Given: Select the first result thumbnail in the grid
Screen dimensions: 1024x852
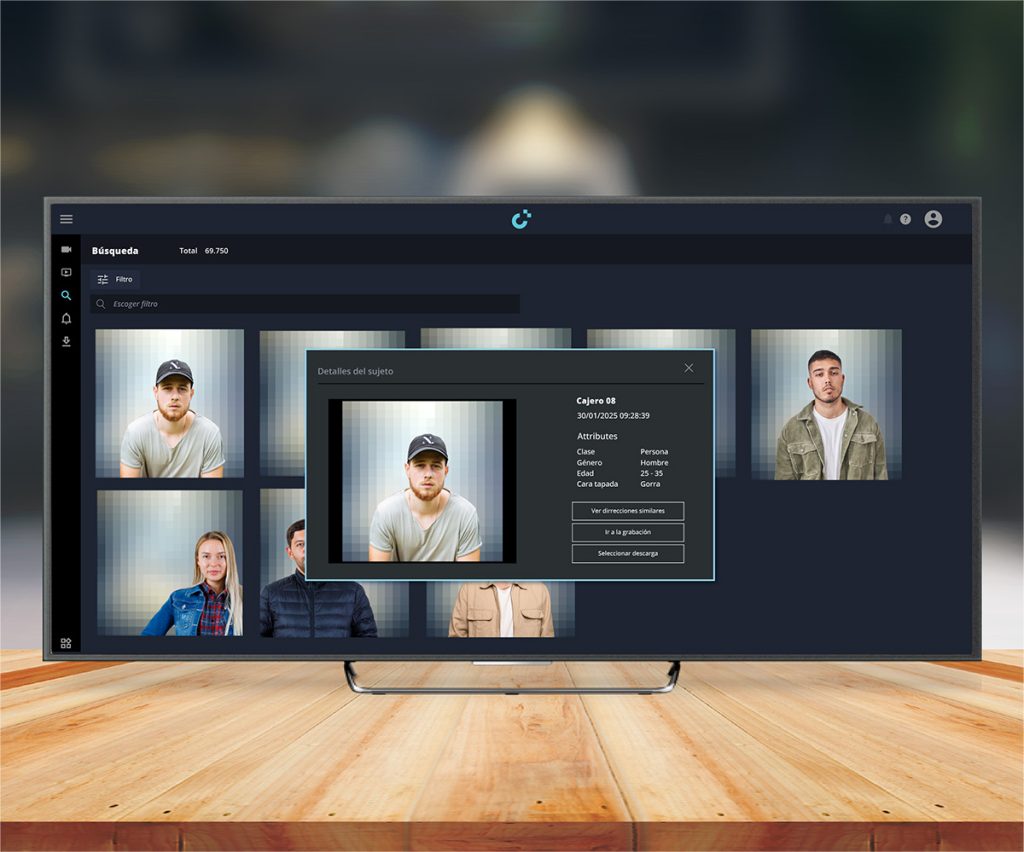Looking at the screenshot, I should click(x=170, y=403).
